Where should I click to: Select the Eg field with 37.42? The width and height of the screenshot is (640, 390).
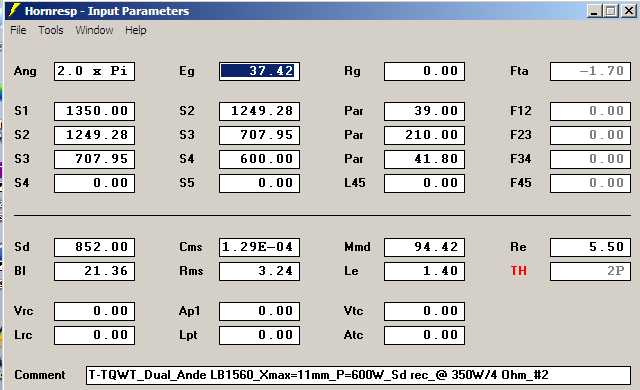[x=259, y=71]
